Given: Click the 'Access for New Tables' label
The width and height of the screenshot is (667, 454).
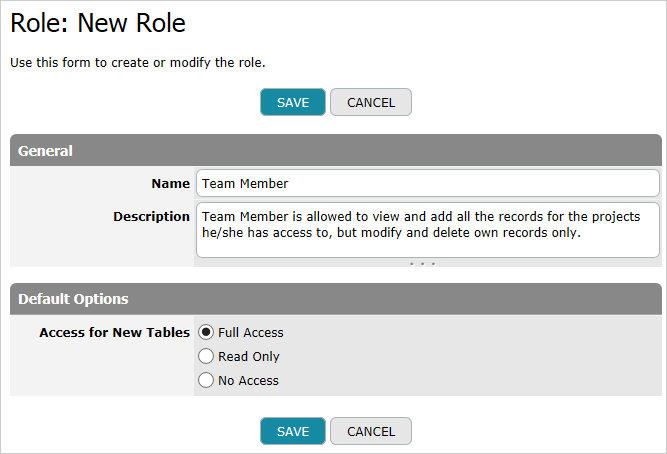Looking at the screenshot, I should pos(114,332).
